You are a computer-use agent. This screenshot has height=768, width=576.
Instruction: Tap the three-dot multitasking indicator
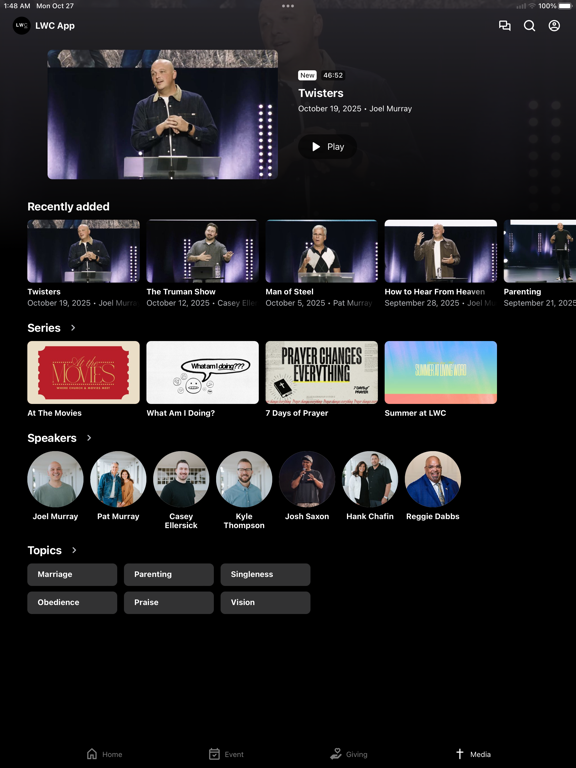288,6
